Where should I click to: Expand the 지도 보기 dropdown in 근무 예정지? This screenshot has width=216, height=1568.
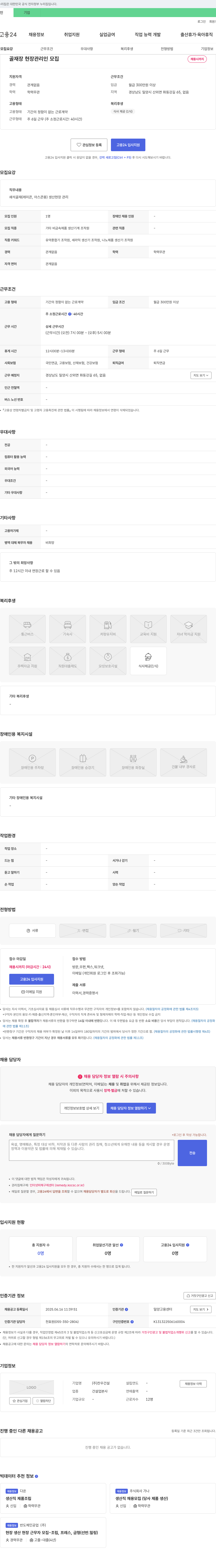pyautogui.click(x=201, y=376)
